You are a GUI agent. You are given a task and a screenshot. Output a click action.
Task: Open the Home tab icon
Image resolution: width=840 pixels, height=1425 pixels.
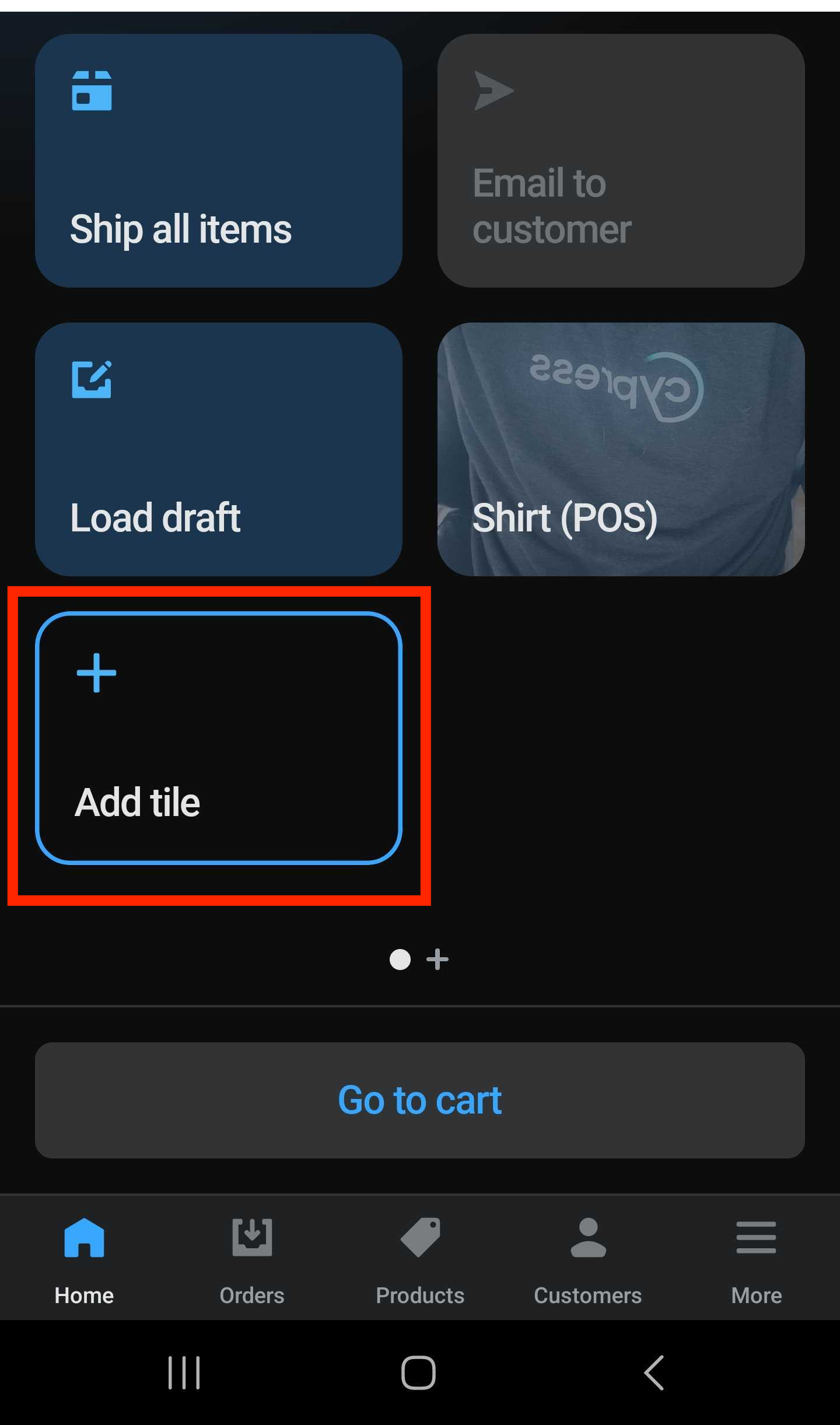tap(84, 1237)
